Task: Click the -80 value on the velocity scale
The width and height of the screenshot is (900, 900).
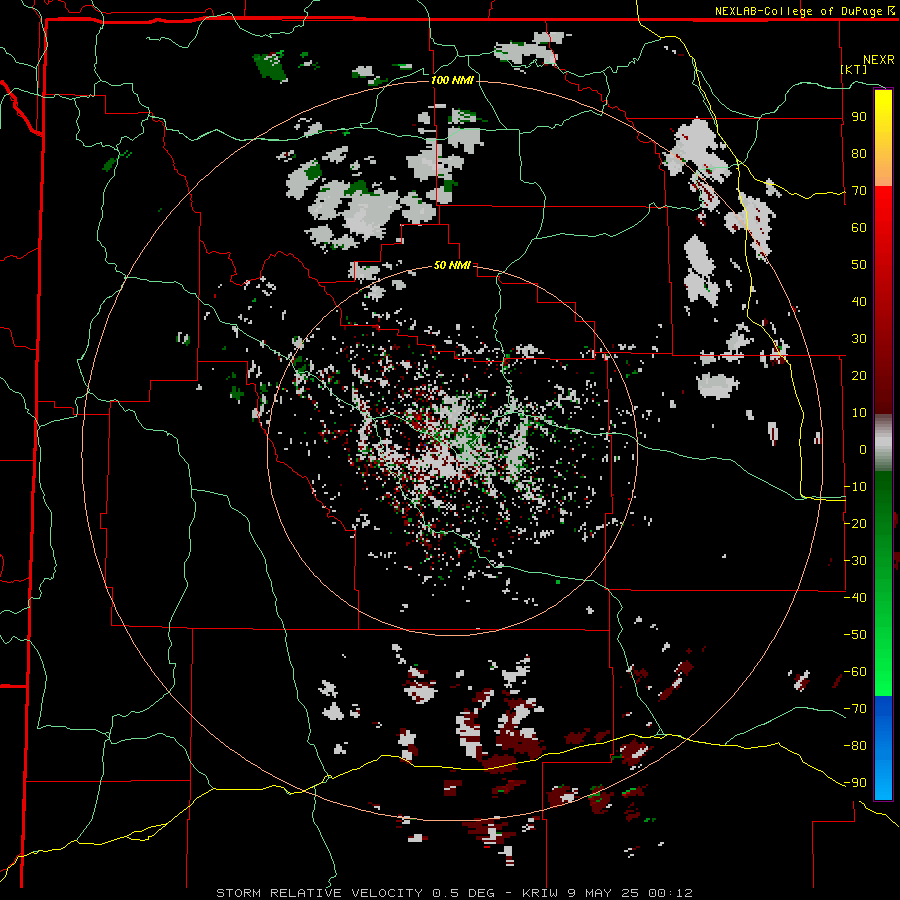Action: [855, 746]
